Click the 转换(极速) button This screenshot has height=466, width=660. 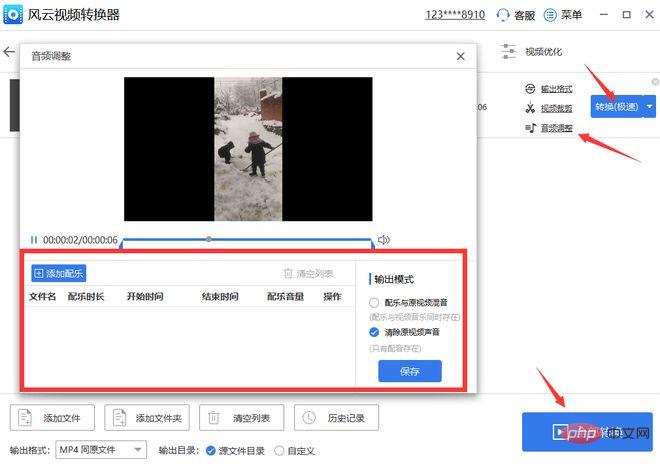coord(617,107)
